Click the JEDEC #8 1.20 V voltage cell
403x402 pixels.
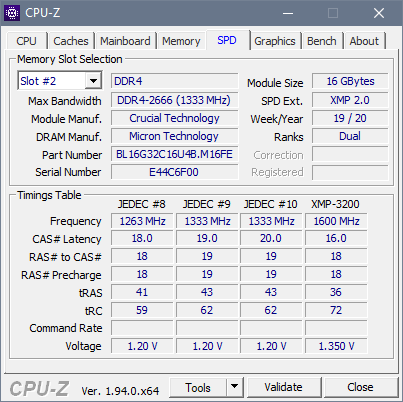[x=142, y=346]
